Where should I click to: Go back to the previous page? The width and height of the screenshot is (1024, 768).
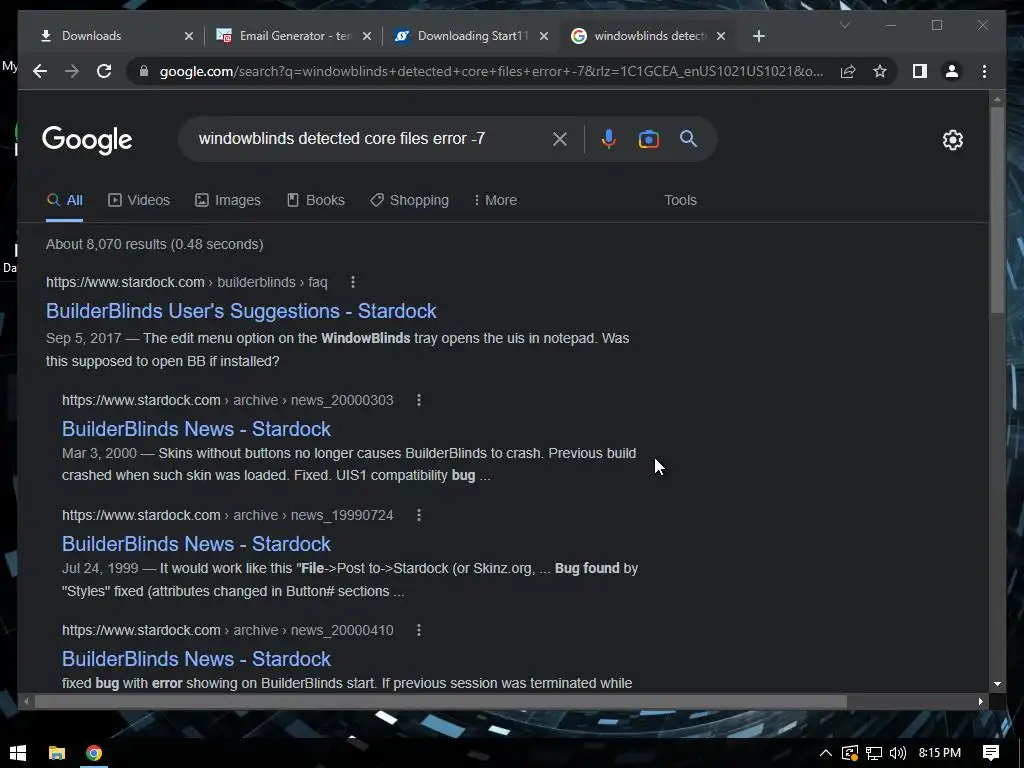[x=40, y=71]
